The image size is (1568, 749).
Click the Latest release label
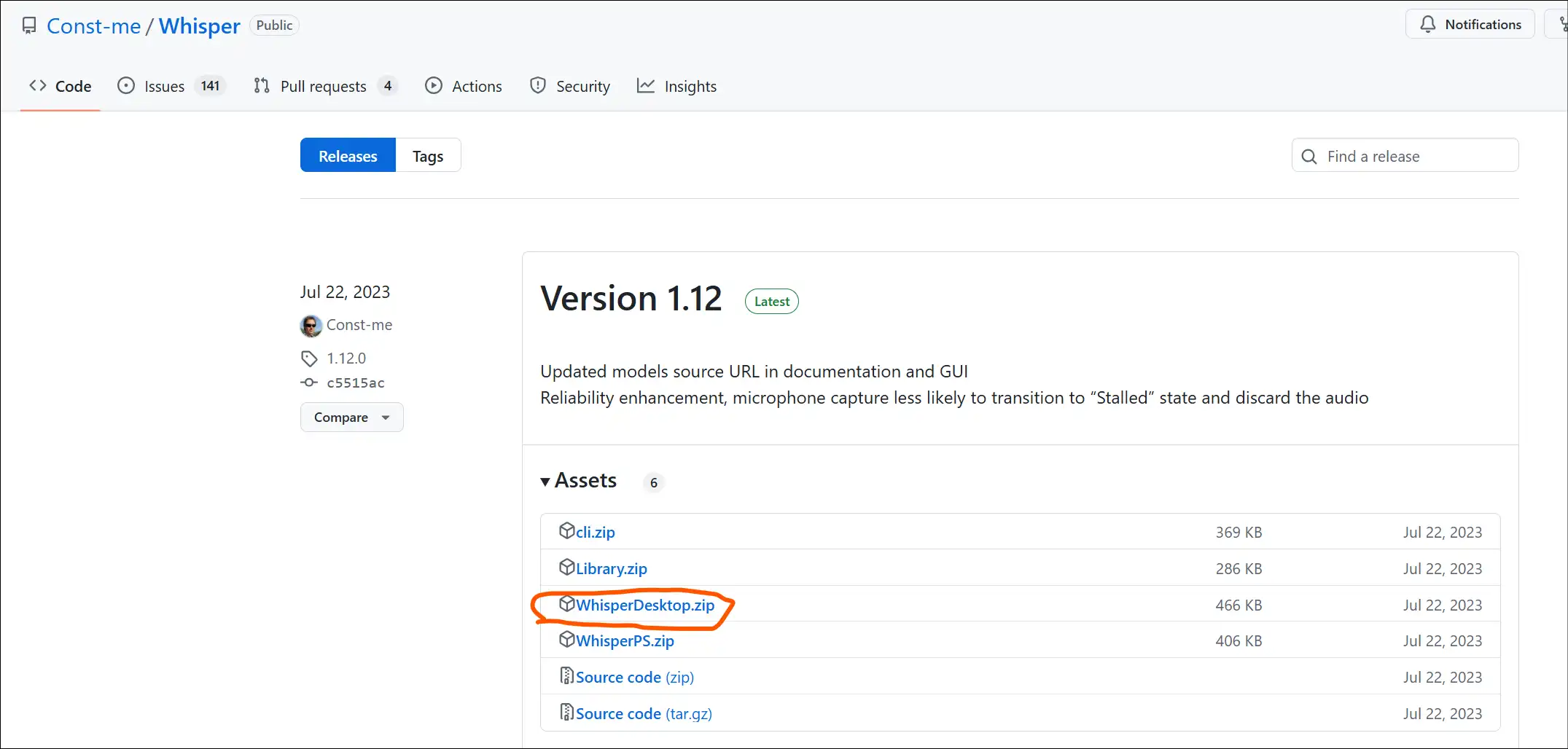click(772, 302)
